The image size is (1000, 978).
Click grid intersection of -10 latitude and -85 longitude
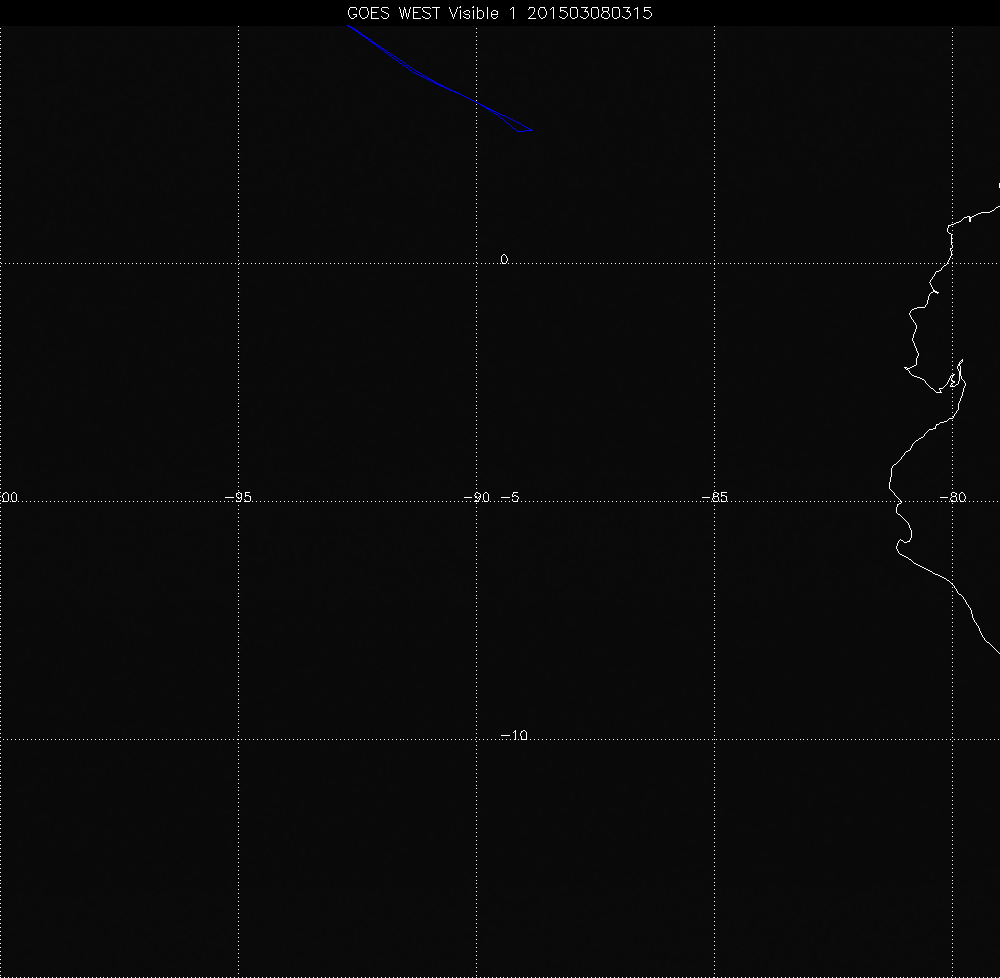[x=715, y=740]
